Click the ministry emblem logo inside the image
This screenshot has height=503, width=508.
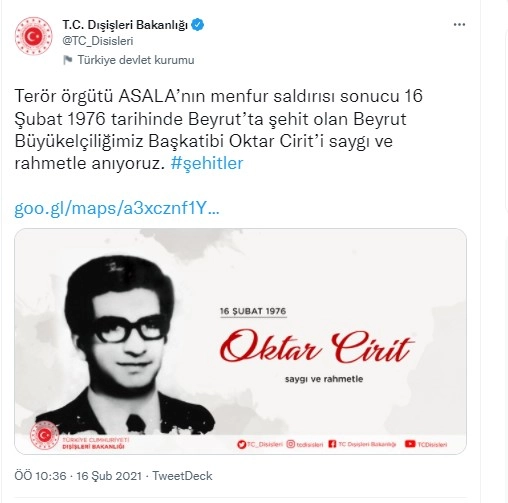coord(44,435)
